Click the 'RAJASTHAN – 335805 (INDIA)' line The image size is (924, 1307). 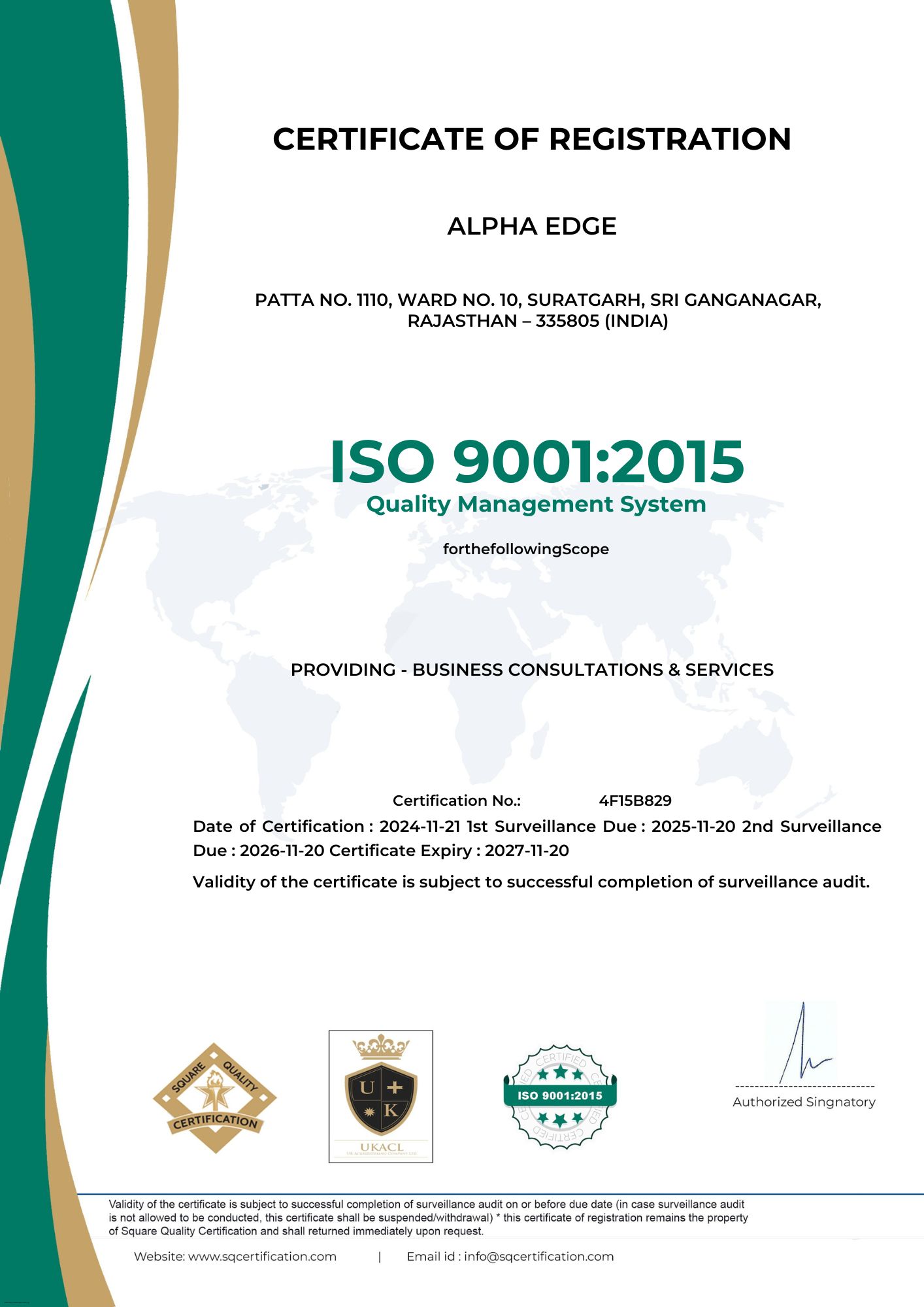click(x=538, y=321)
